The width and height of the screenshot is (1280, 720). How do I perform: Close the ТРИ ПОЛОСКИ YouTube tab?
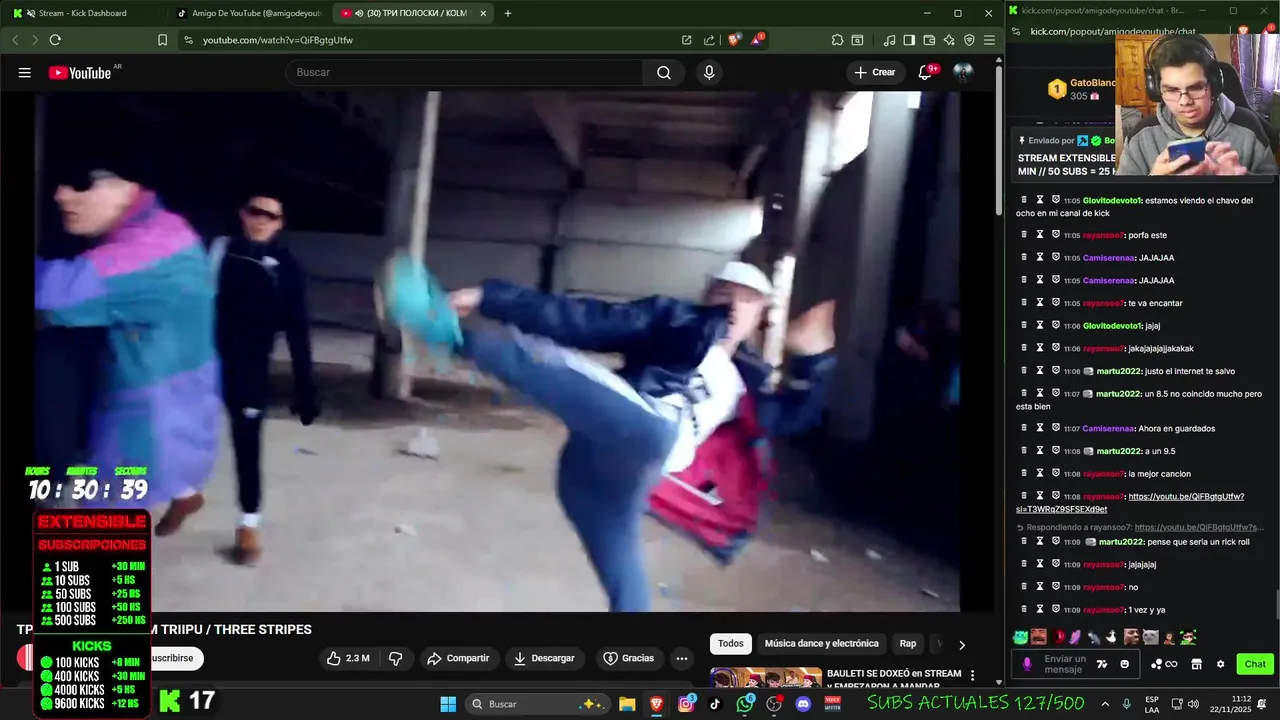pos(484,13)
